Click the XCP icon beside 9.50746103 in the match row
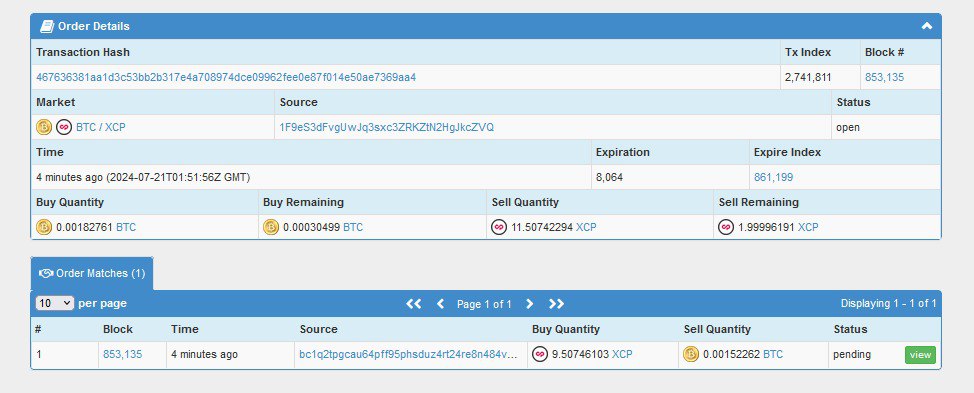974x393 pixels. point(540,355)
